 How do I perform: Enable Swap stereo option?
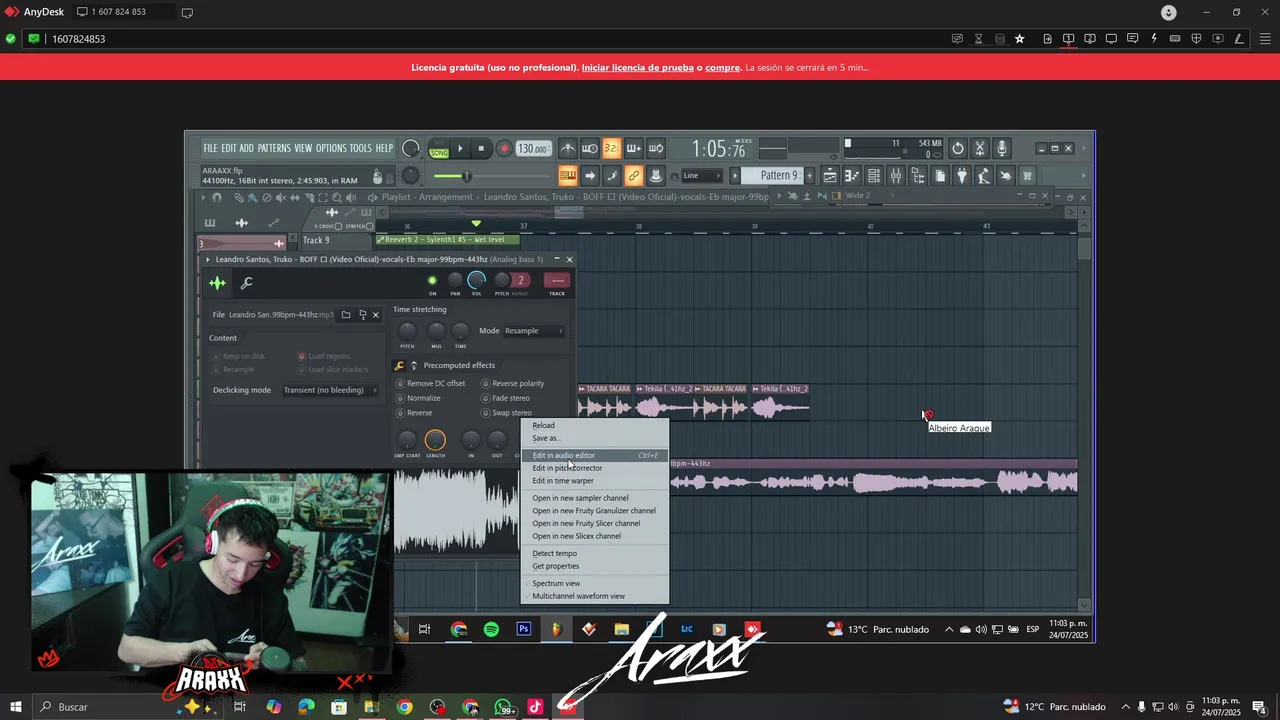tap(507, 413)
